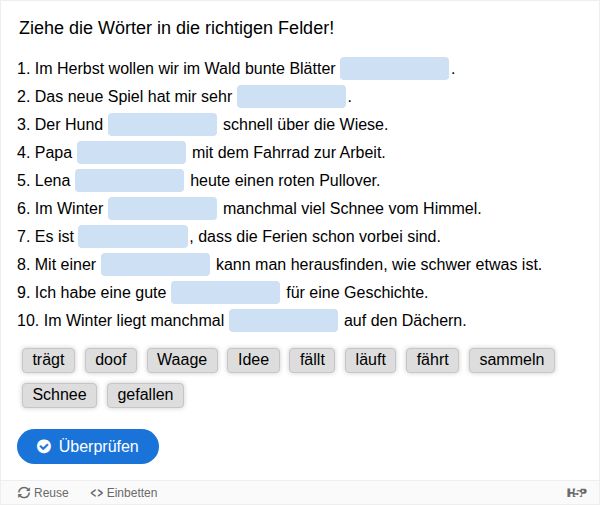Click the blank field after 'Es ist'
This screenshot has height=505, width=600.
[x=133, y=236]
